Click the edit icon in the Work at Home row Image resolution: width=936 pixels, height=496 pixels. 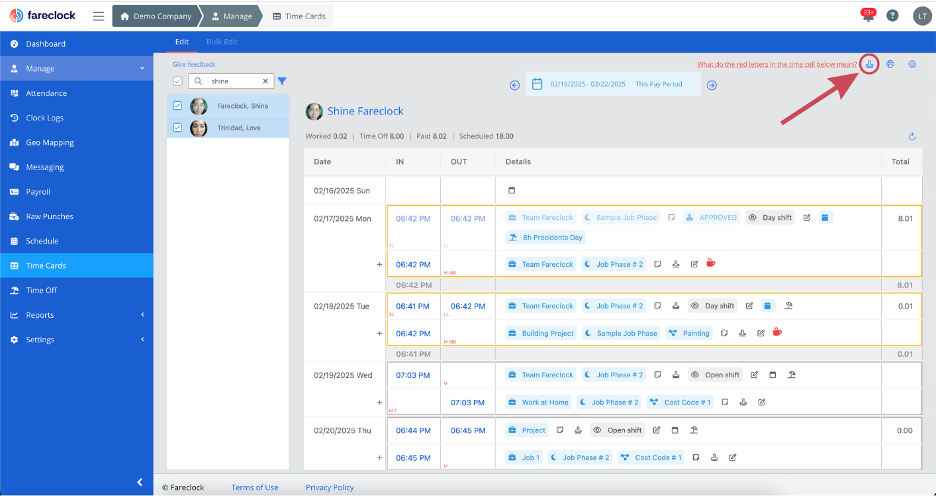coord(762,402)
